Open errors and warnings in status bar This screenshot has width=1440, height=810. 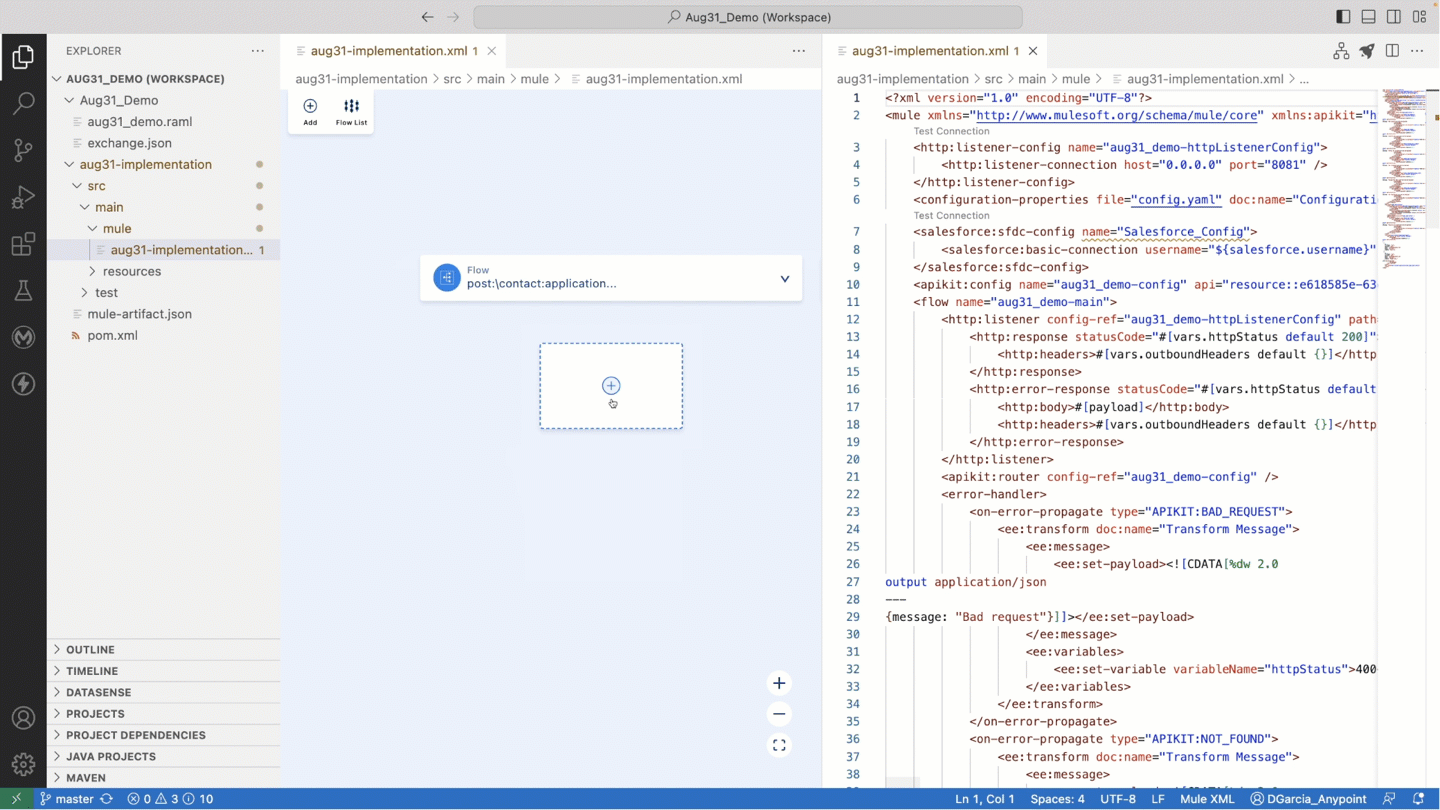click(170, 799)
